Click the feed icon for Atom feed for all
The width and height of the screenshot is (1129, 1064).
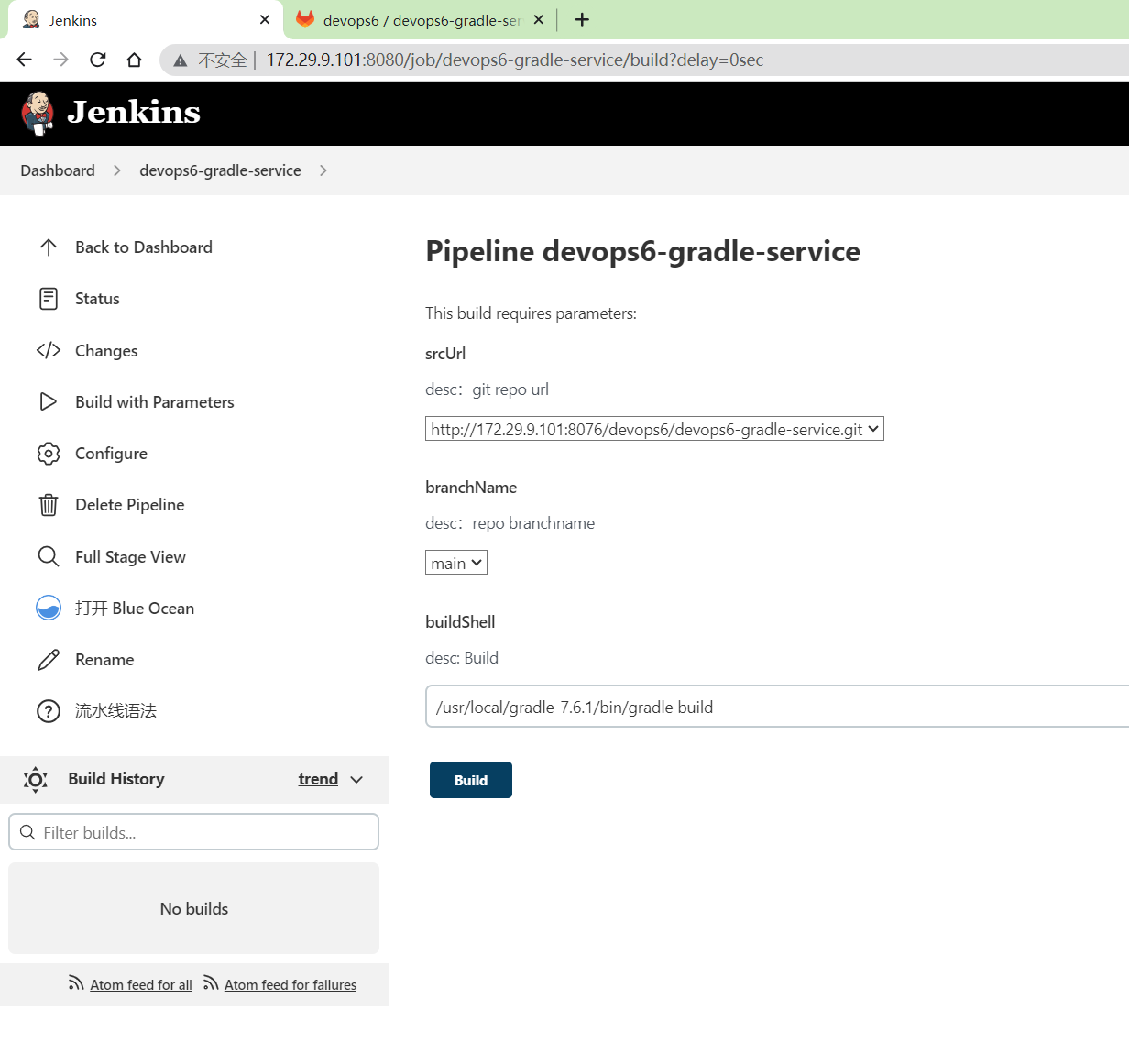tap(76, 983)
